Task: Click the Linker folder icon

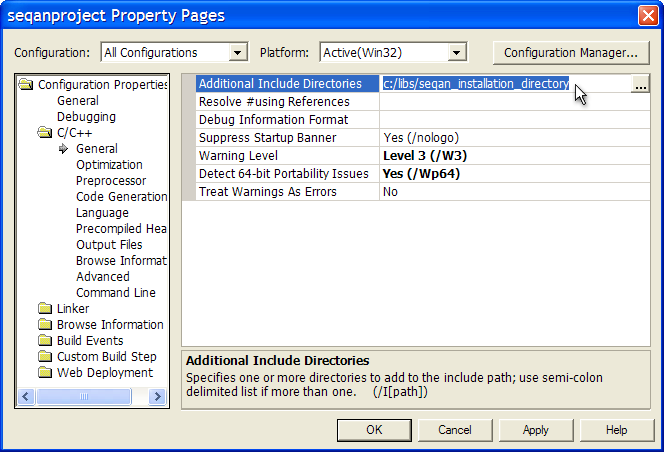Action: (x=45, y=309)
